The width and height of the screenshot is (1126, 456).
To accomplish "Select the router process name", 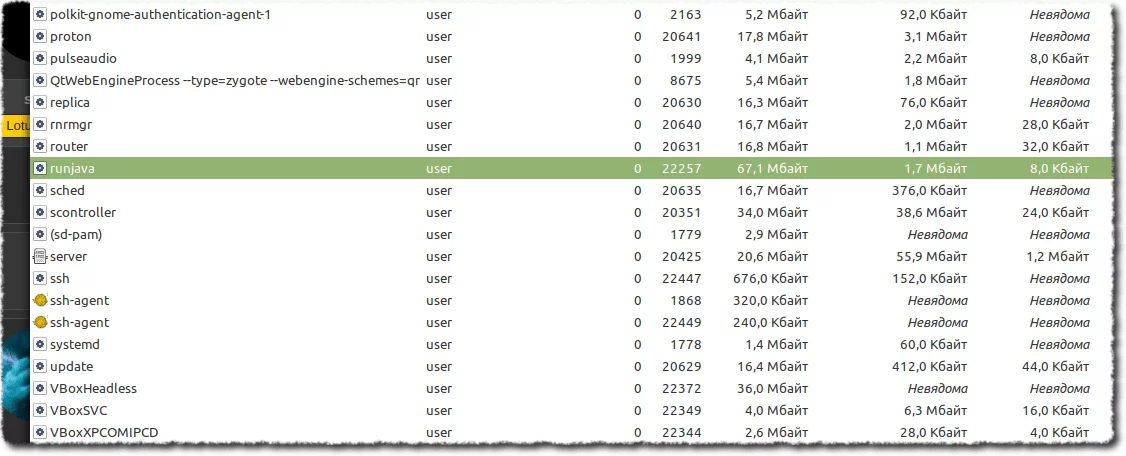I will 69,147.
